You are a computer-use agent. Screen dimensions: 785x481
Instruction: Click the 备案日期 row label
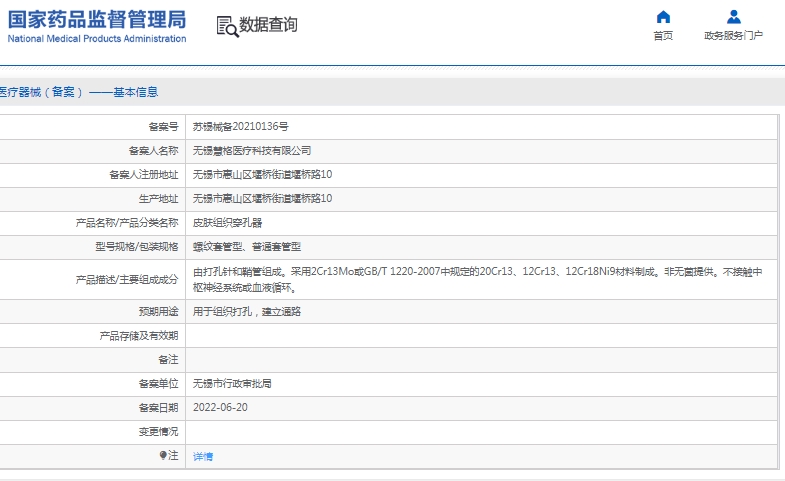click(x=158, y=407)
